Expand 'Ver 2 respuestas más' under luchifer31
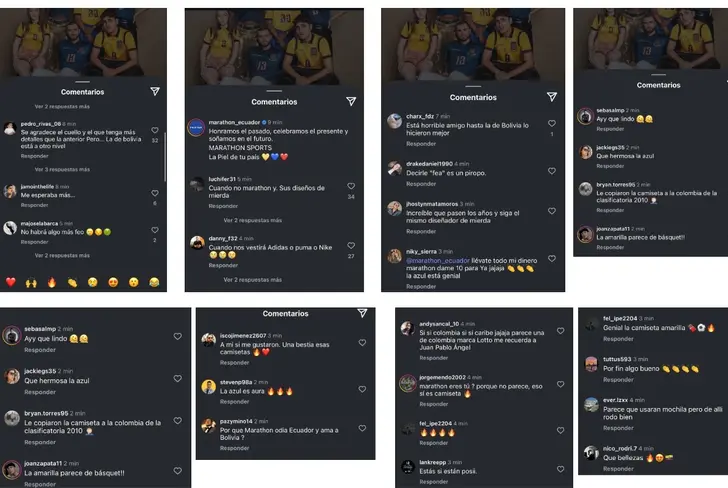The height and width of the screenshot is (488, 728). (x=253, y=220)
